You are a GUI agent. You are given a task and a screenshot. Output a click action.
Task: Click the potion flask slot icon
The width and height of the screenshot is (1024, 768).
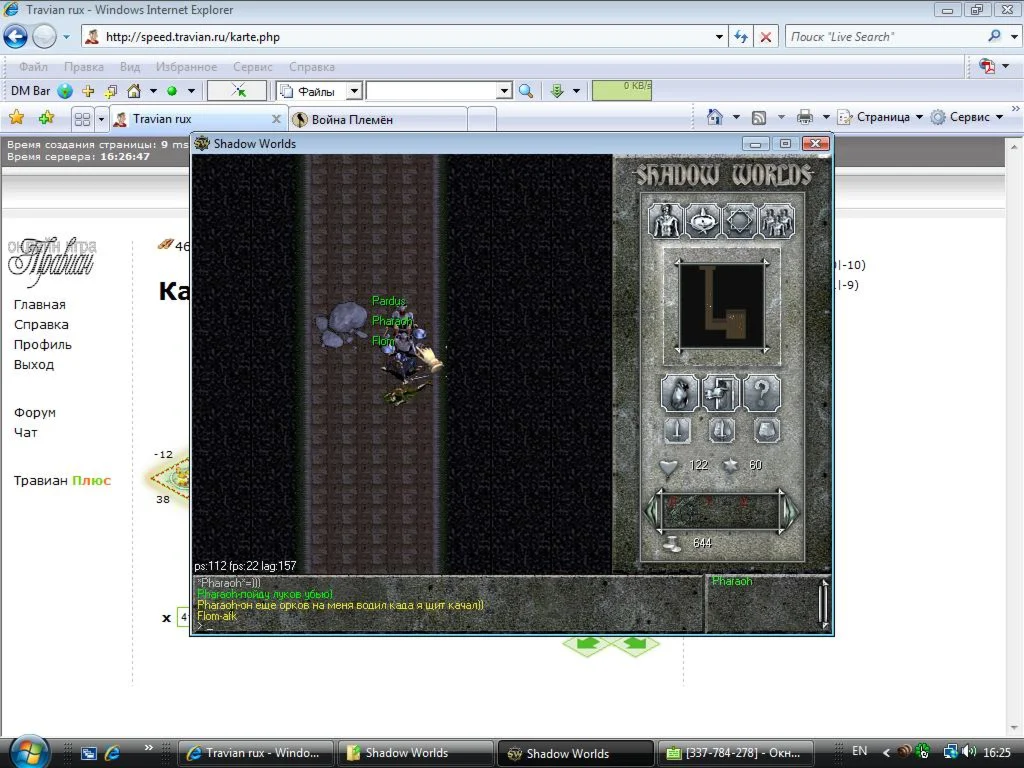tap(721, 431)
